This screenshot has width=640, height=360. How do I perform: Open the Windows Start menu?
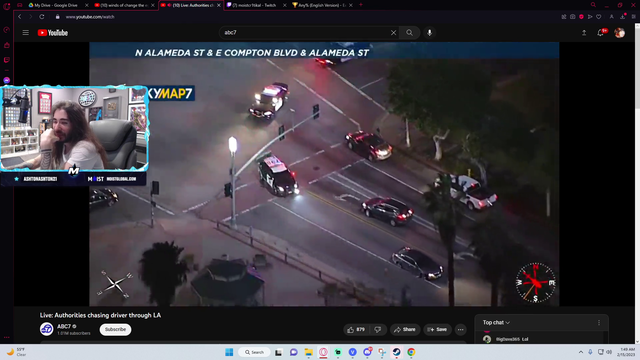point(229,352)
